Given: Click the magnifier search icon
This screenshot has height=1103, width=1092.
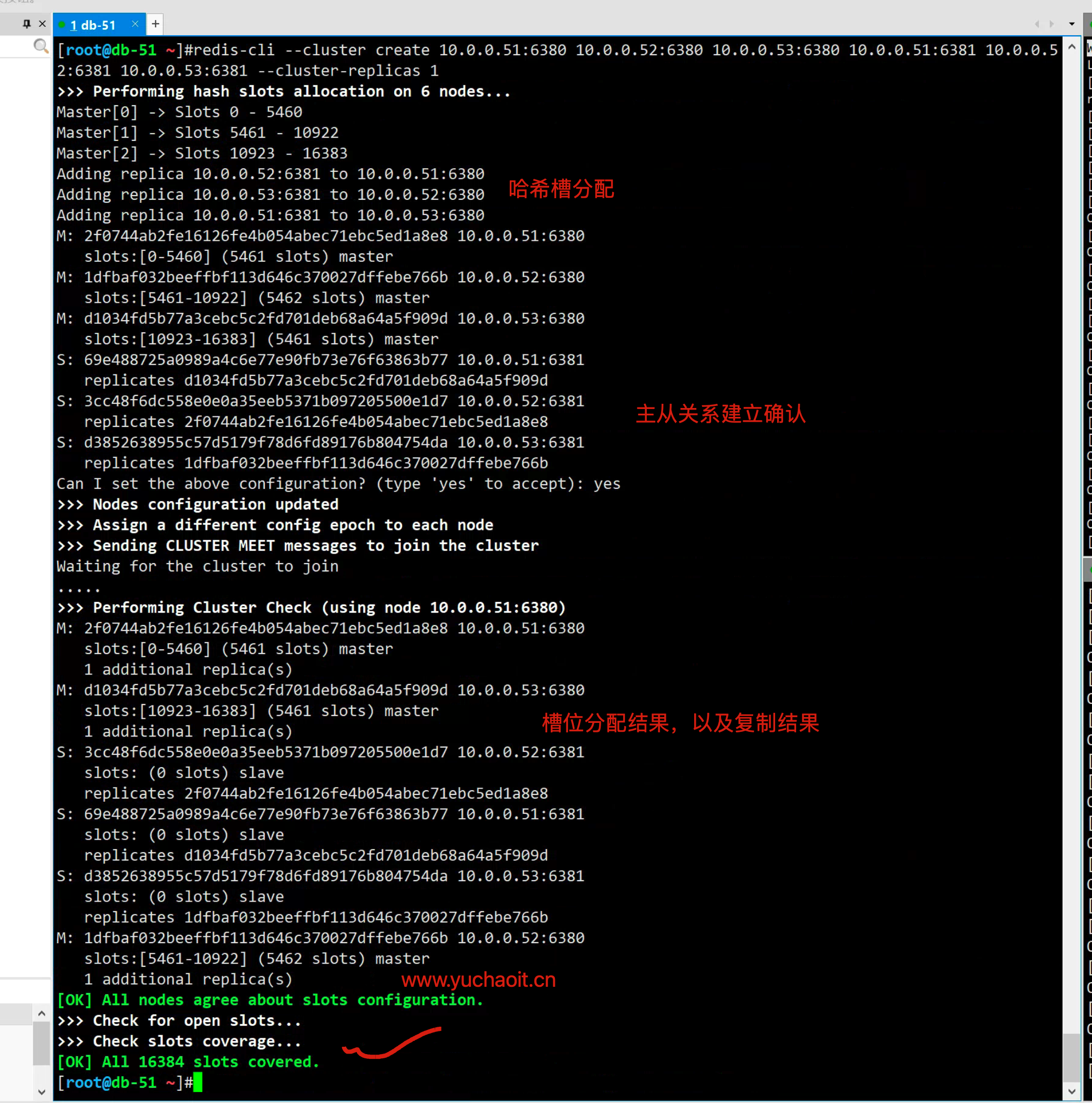Looking at the screenshot, I should click(x=40, y=46).
